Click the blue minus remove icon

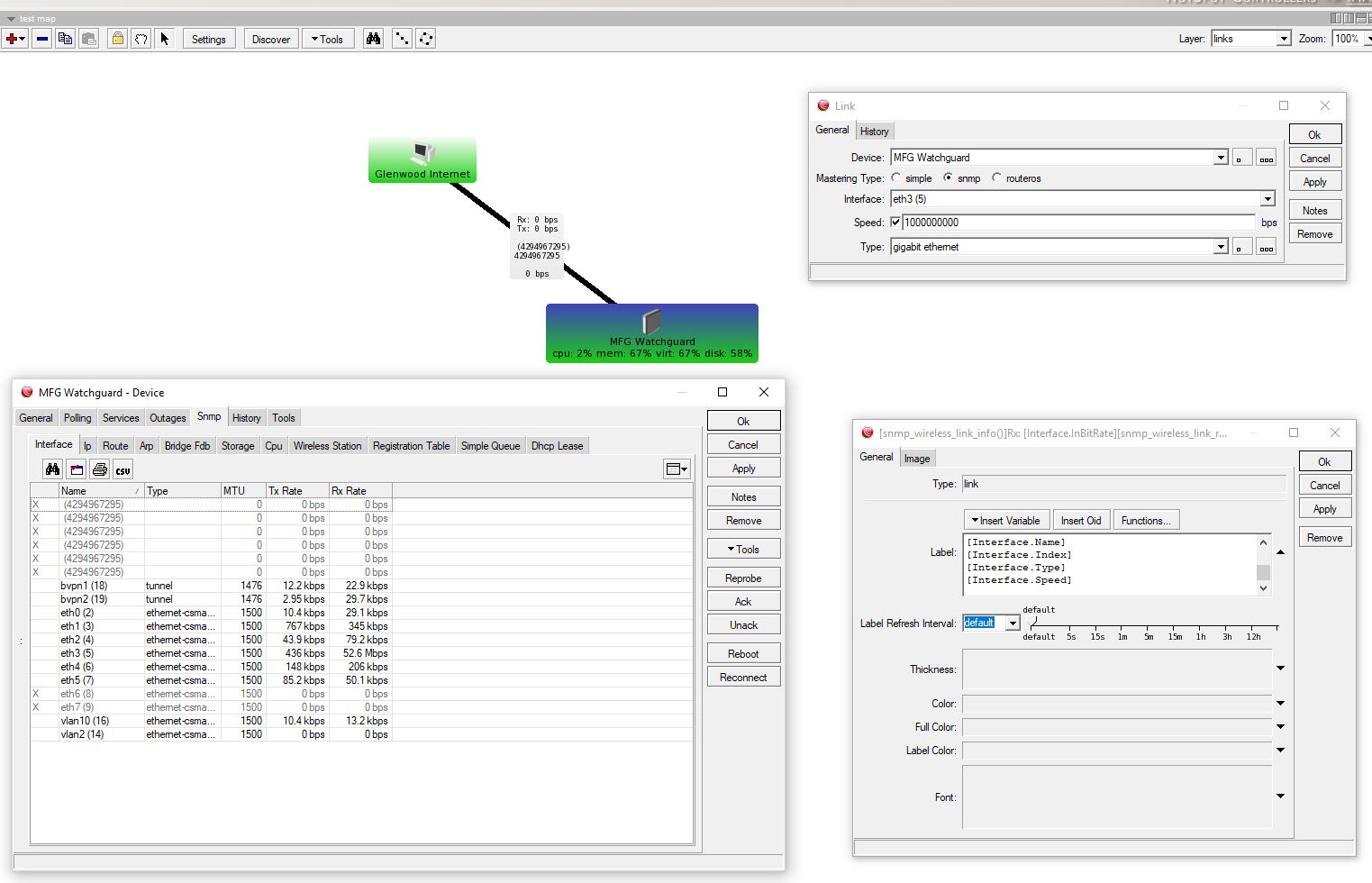(x=41, y=39)
